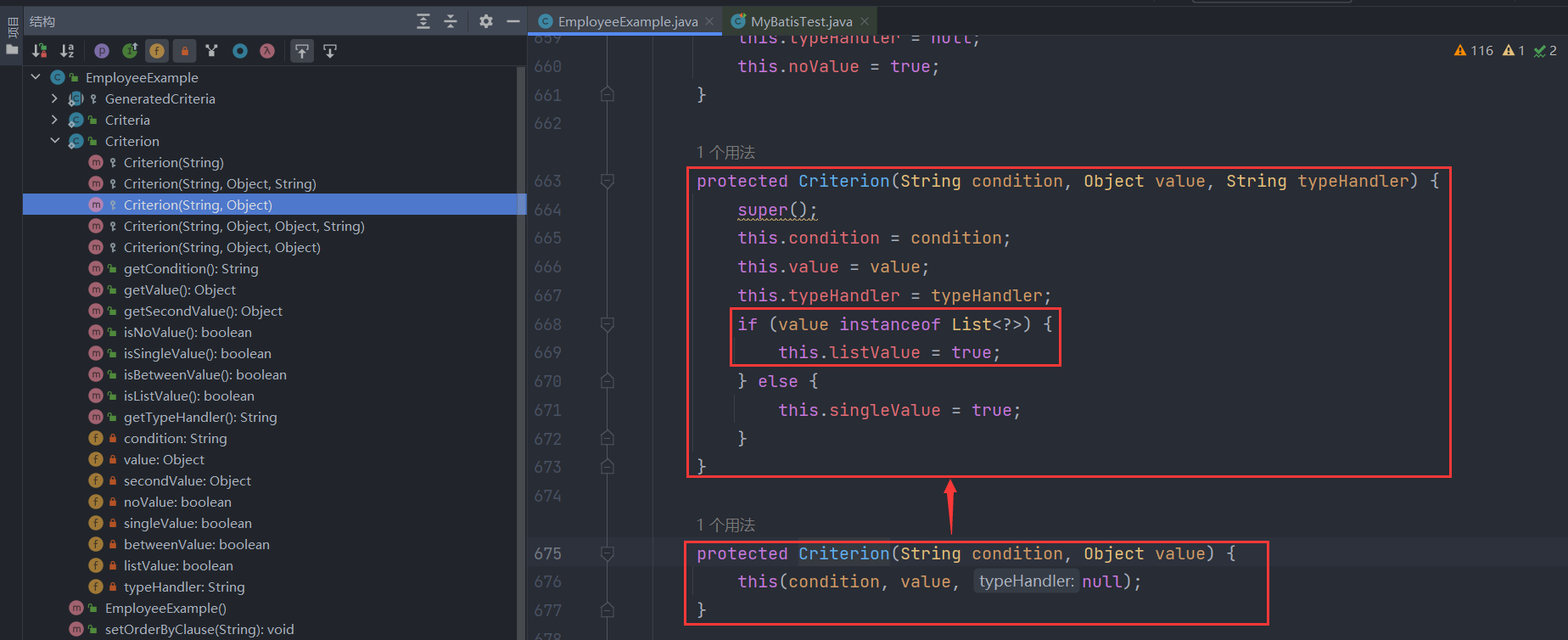Expand the GeneratedCriteria node

(x=55, y=98)
